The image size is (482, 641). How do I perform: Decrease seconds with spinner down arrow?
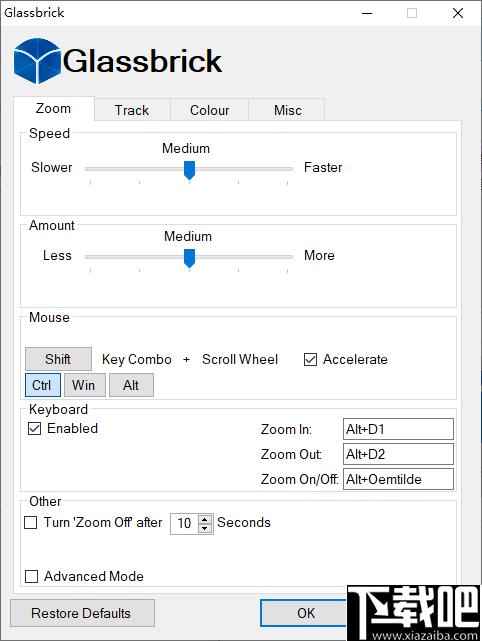click(205, 528)
